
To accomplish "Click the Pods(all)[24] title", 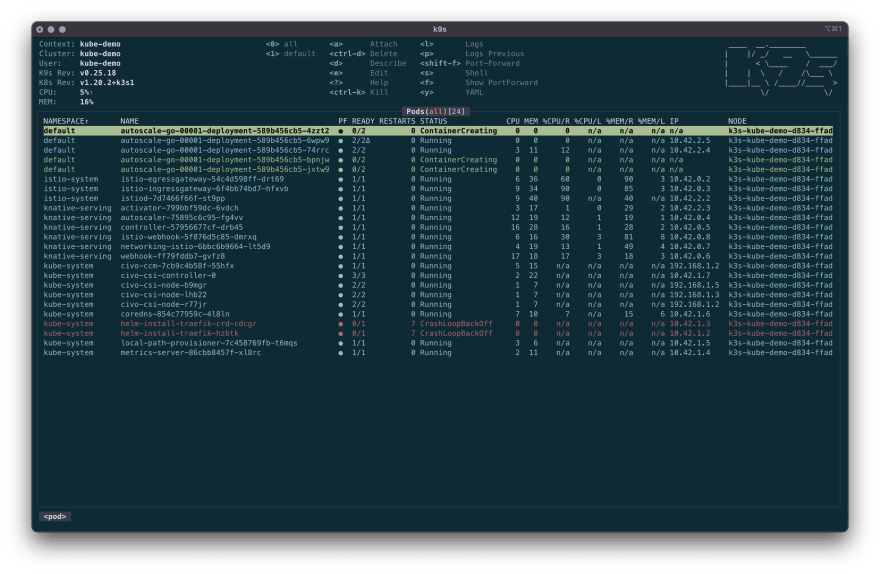I will (436, 112).
